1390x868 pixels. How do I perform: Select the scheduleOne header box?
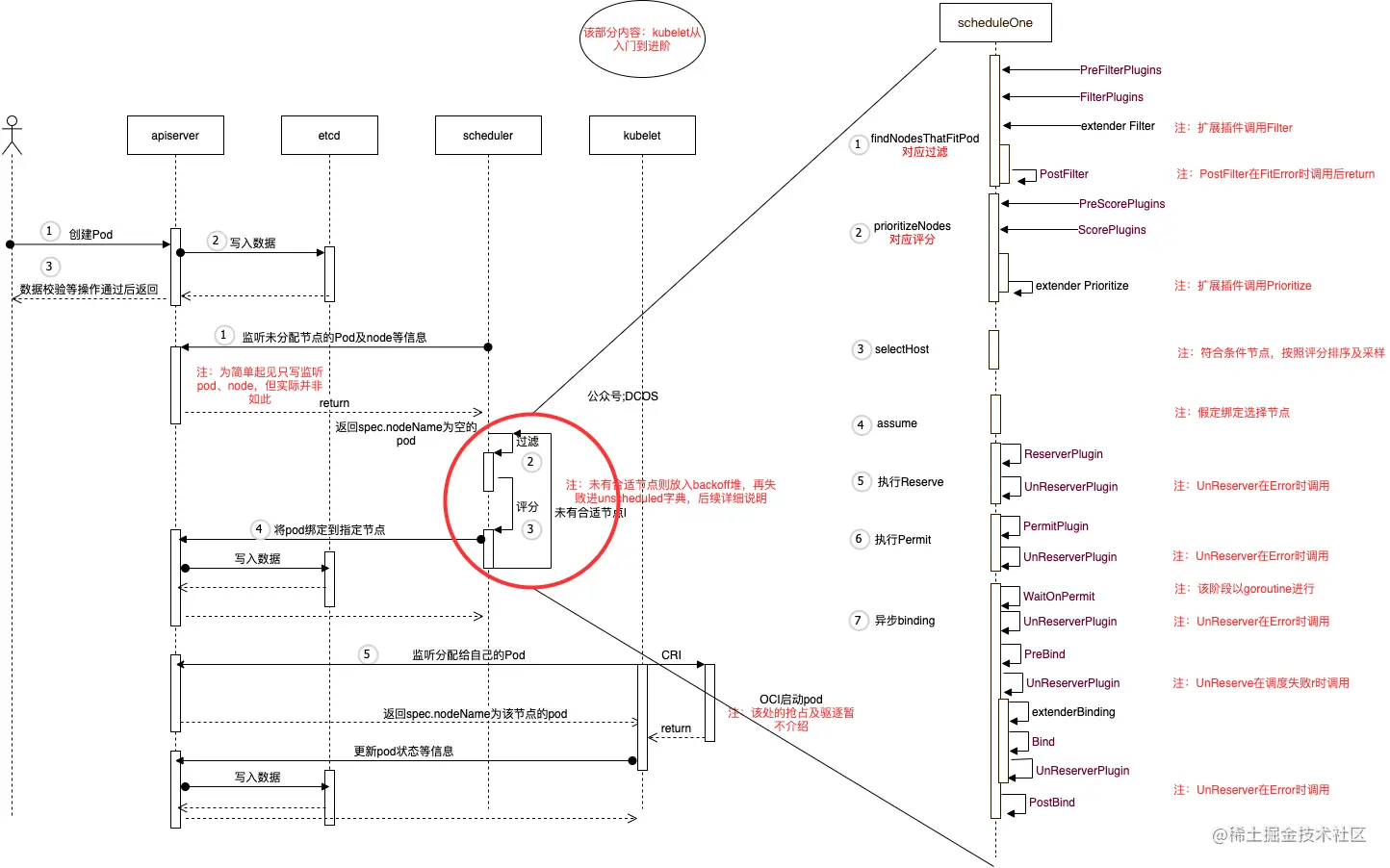pos(995,23)
